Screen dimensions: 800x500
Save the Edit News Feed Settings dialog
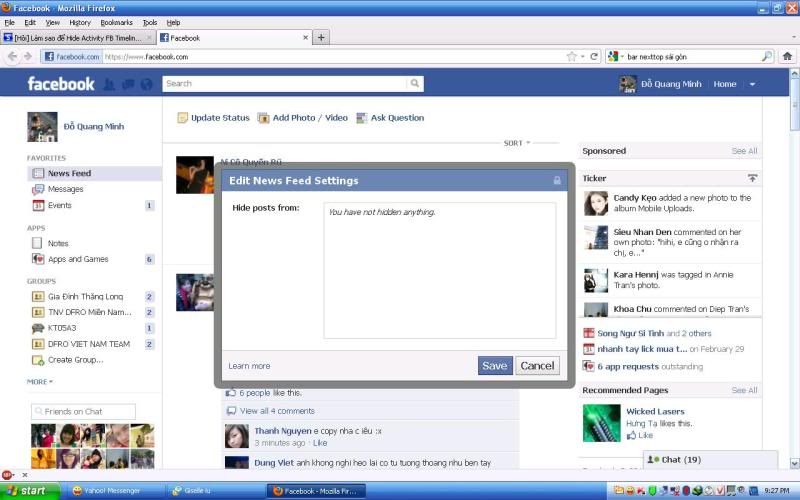(x=495, y=366)
